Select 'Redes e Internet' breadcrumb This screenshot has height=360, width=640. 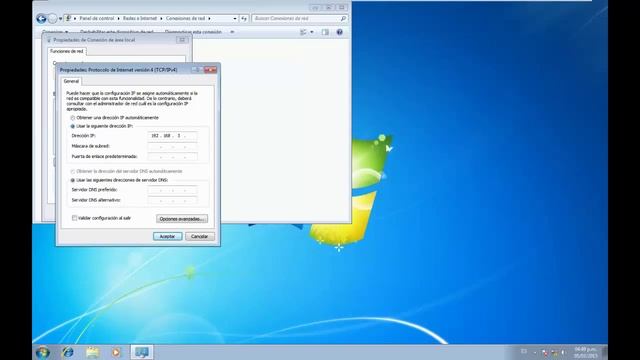(140, 18)
